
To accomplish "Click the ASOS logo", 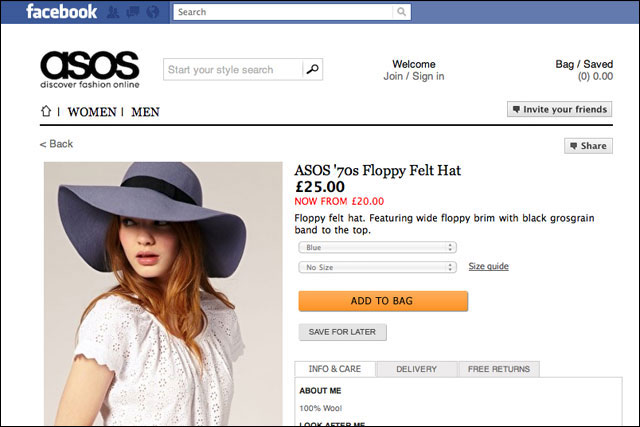I will click(x=90, y=69).
